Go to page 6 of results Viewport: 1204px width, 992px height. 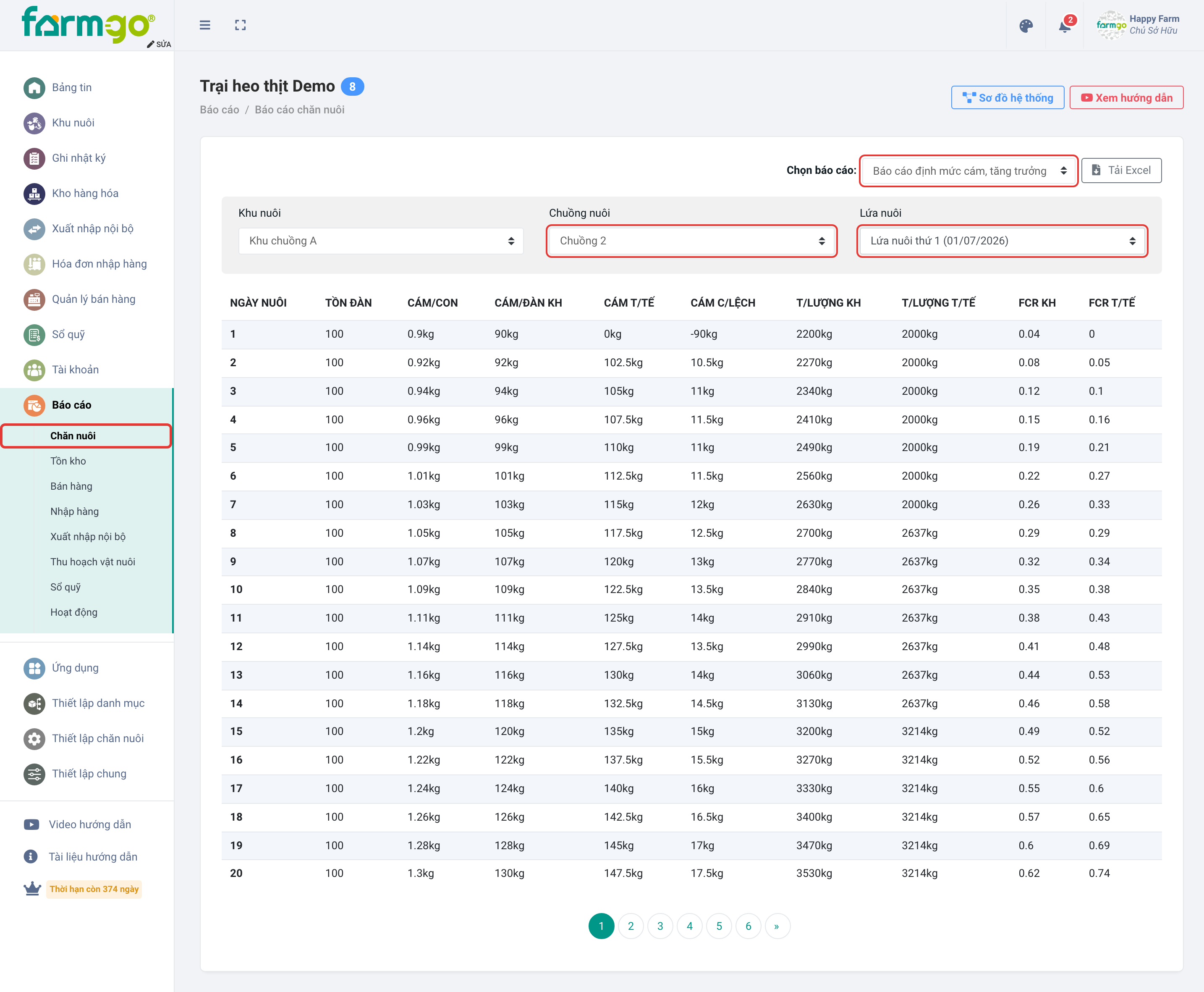(x=748, y=926)
